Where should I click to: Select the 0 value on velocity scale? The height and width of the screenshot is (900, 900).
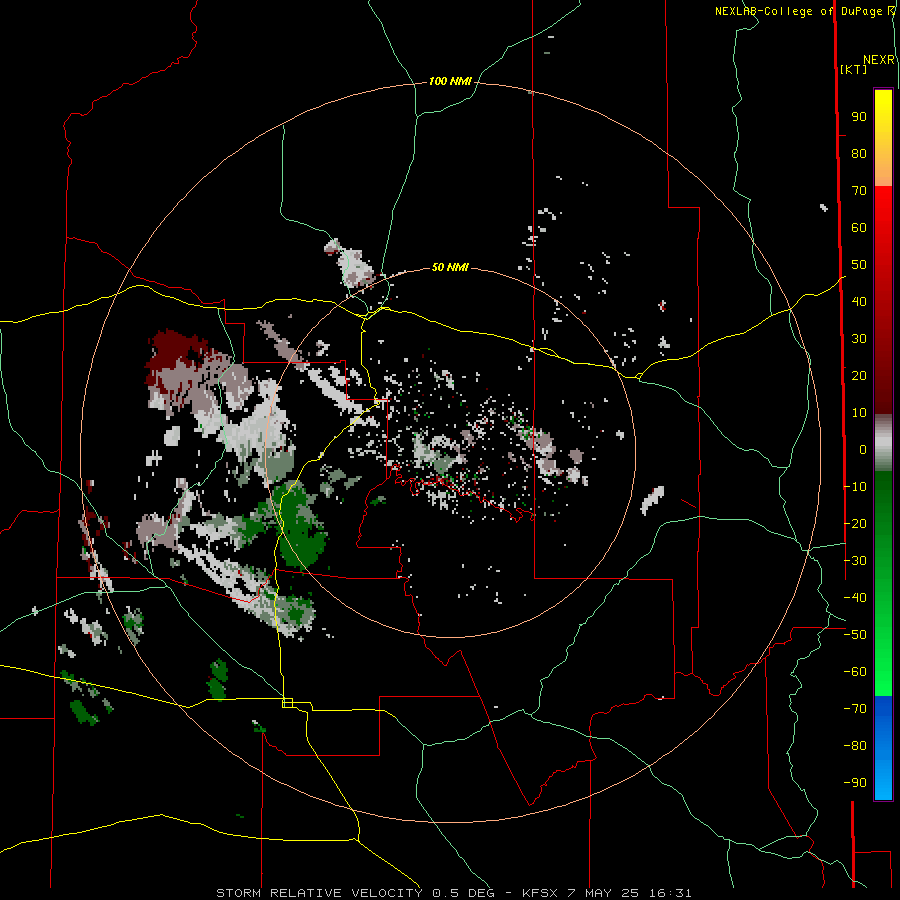[863, 450]
